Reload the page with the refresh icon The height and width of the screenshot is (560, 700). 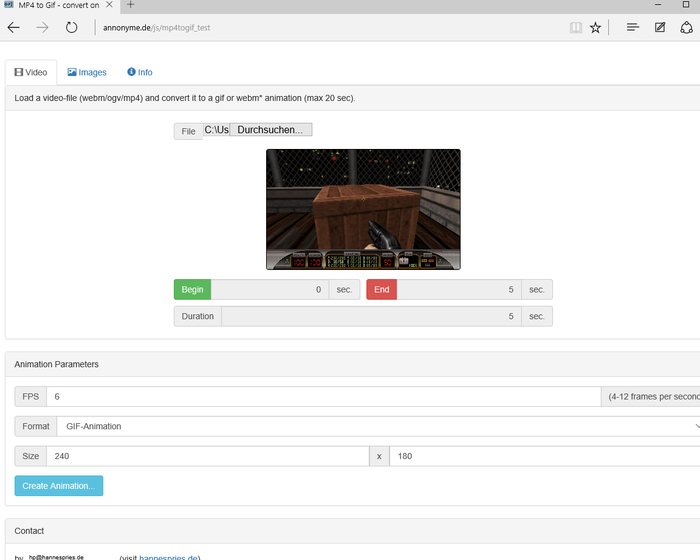(71, 28)
